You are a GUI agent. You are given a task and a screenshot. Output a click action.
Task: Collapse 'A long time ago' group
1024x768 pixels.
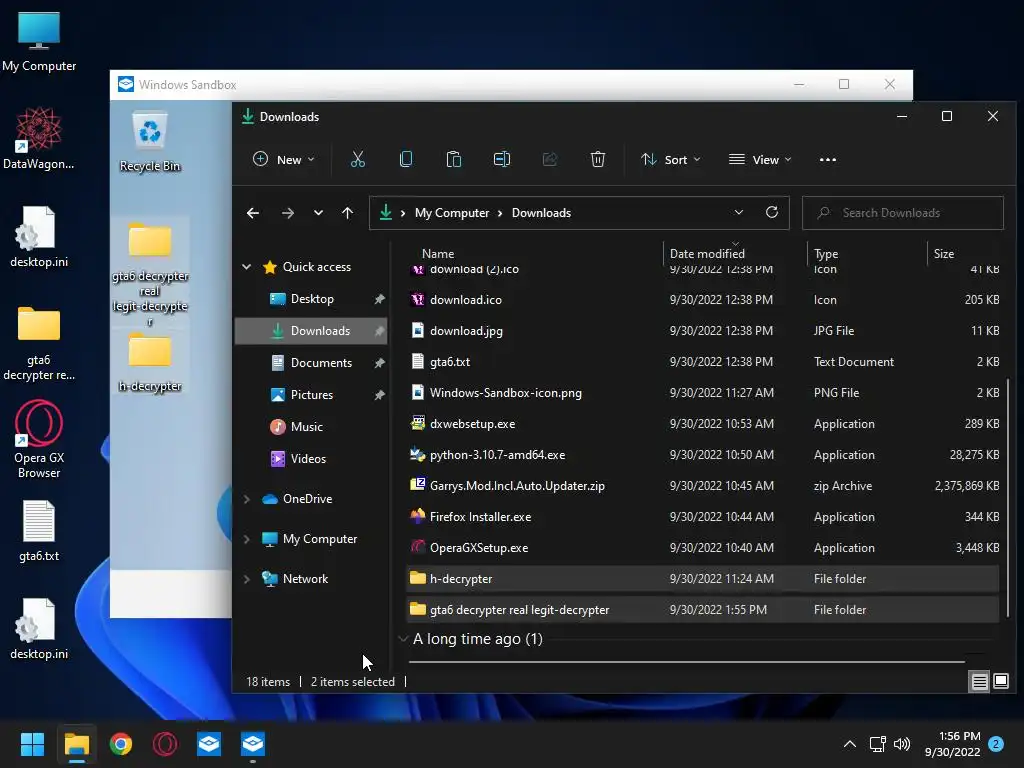pos(403,639)
